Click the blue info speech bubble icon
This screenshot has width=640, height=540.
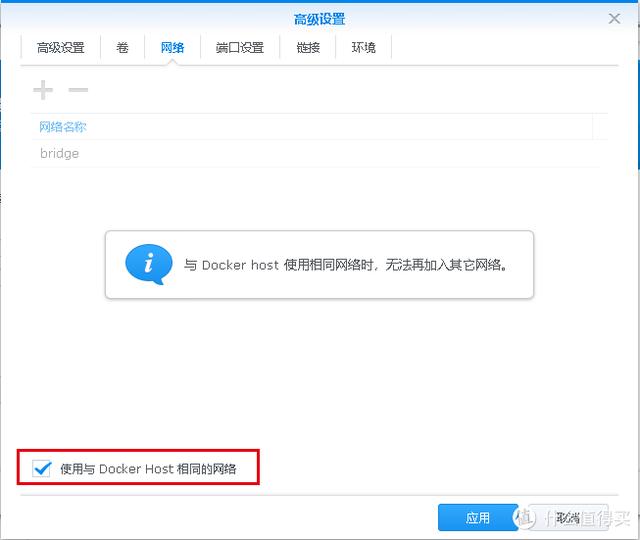click(149, 264)
